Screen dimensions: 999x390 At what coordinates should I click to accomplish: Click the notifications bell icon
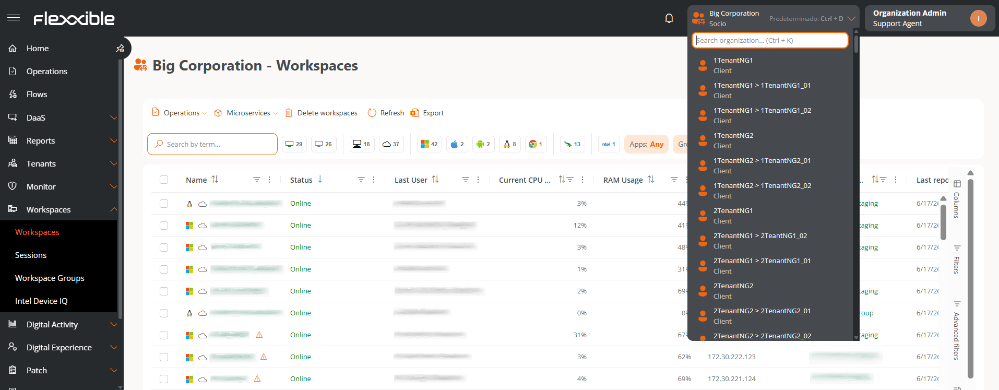coord(669,18)
